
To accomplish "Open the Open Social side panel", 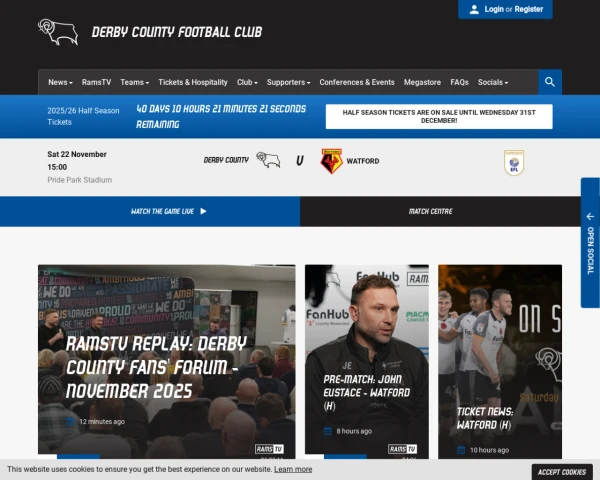I will [x=590, y=243].
